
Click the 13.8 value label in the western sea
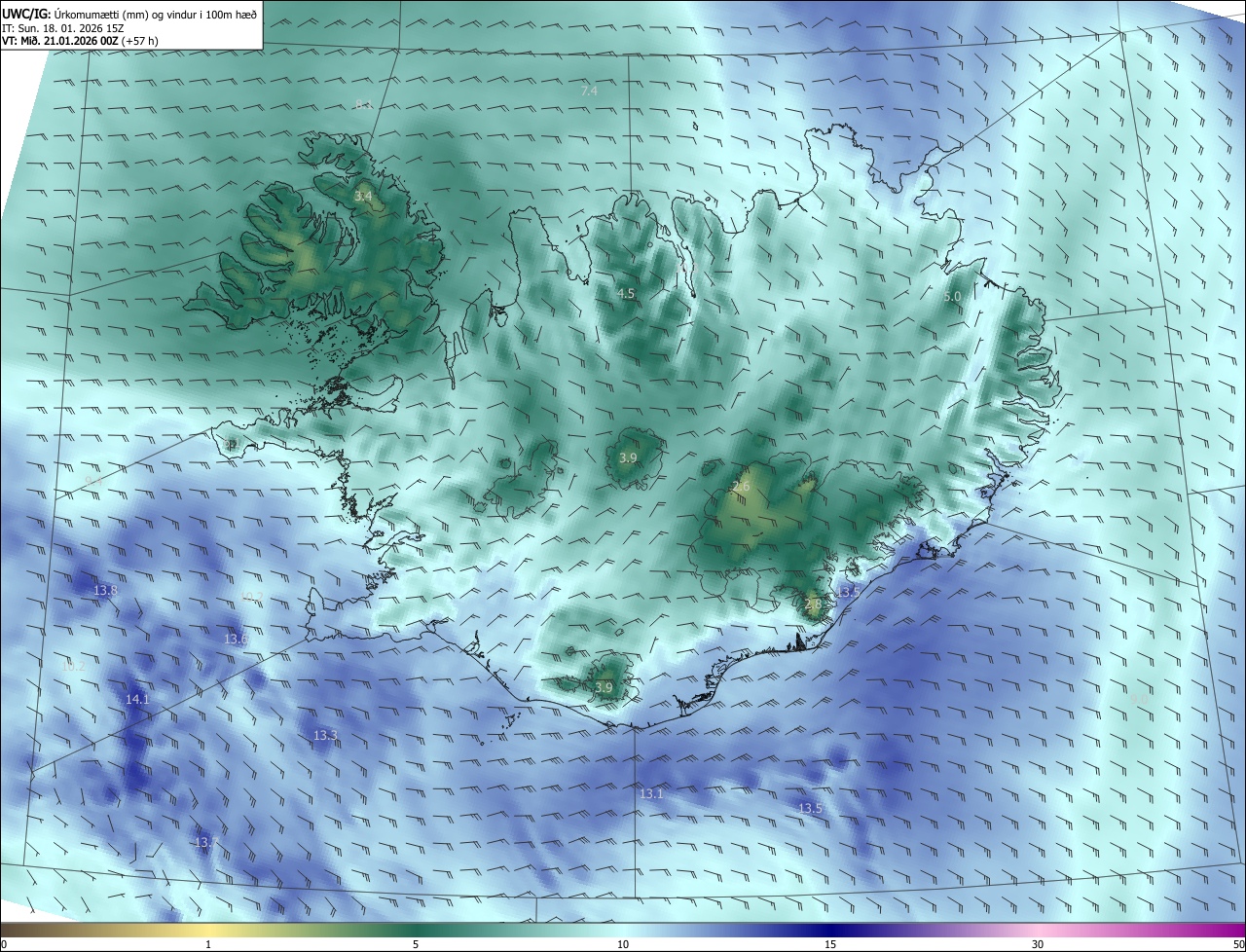pyautogui.click(x=105, y=590)
